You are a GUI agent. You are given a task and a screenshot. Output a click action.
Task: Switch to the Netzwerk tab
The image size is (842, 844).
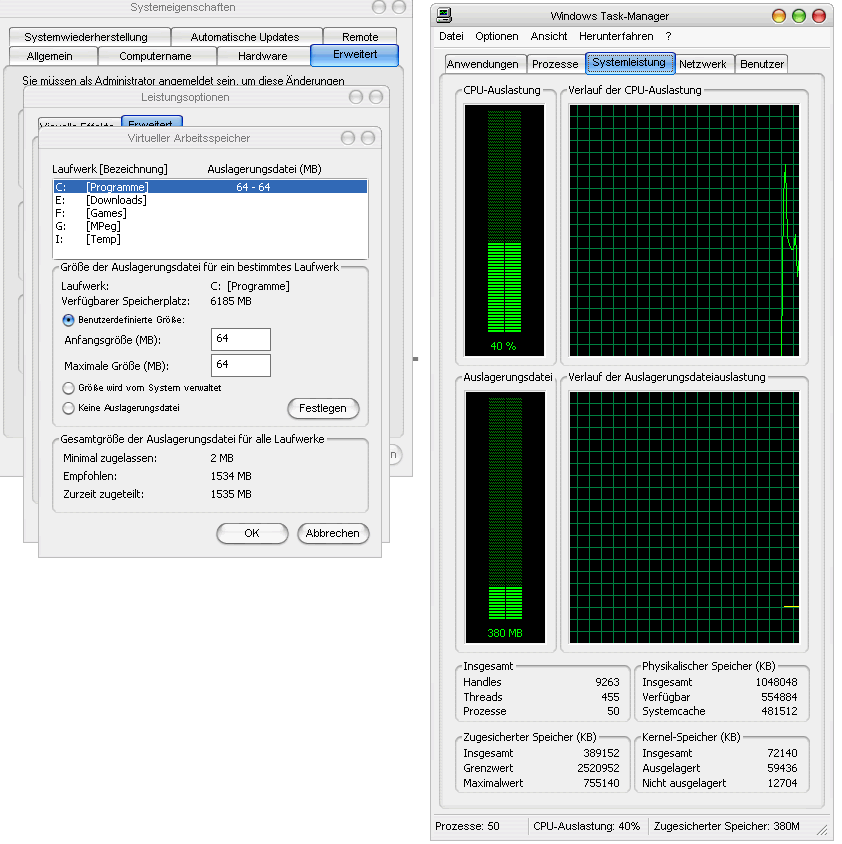(703, 64)
